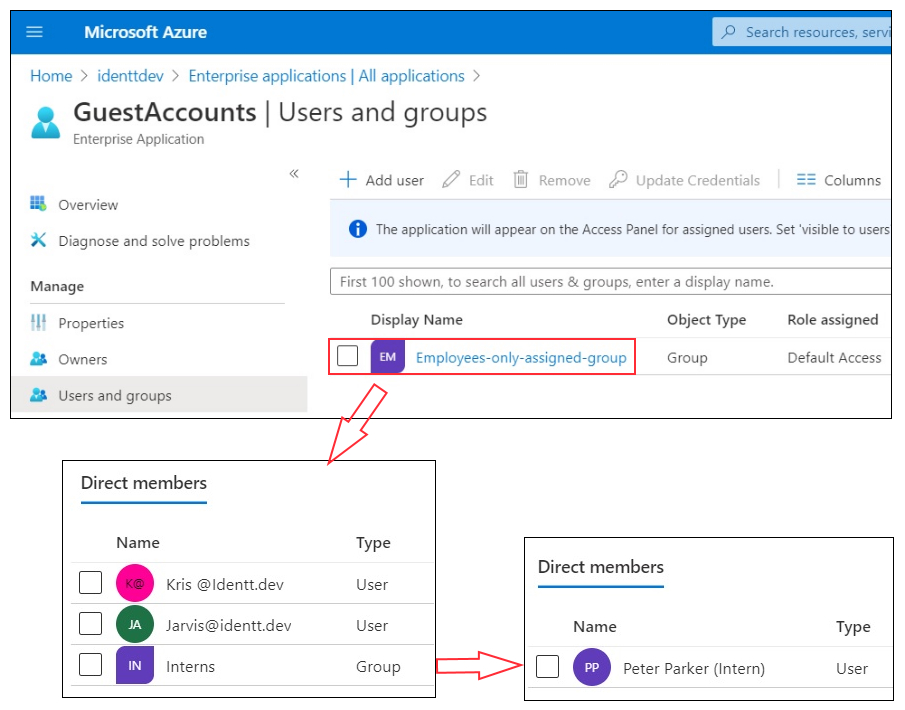905x710 pixels.
Task: Click the blue info icon in banner
Action: click(358, 229)
